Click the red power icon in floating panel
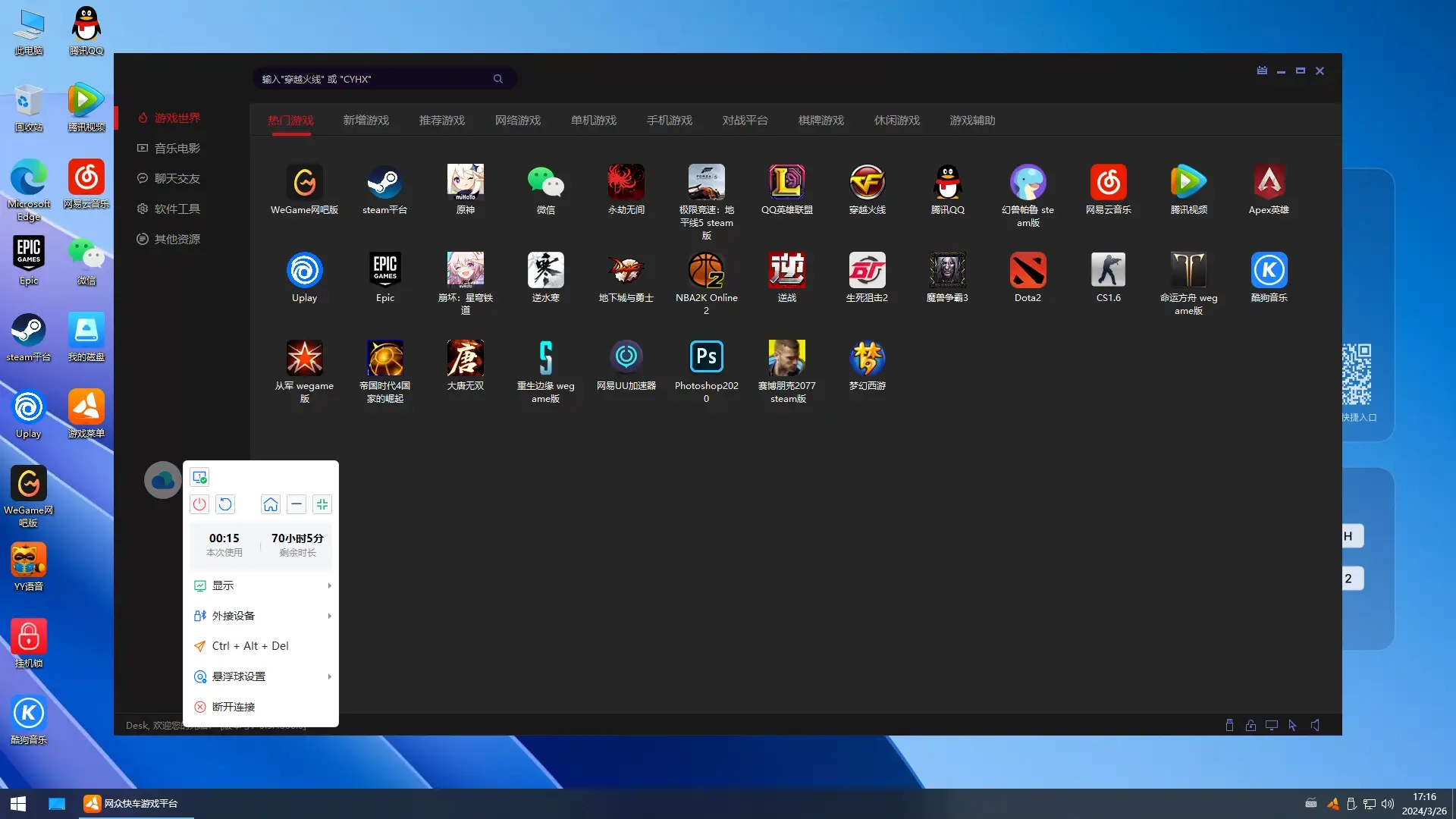 click(x=199, y=504)
